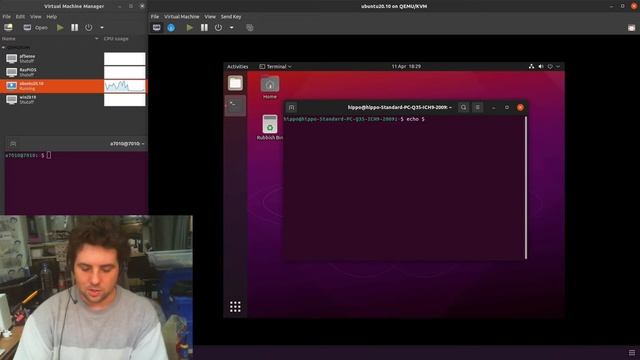640x360 pixels.
Task: Click the power shutdown icon in Virtual Machine Manager
Action: 89,27
